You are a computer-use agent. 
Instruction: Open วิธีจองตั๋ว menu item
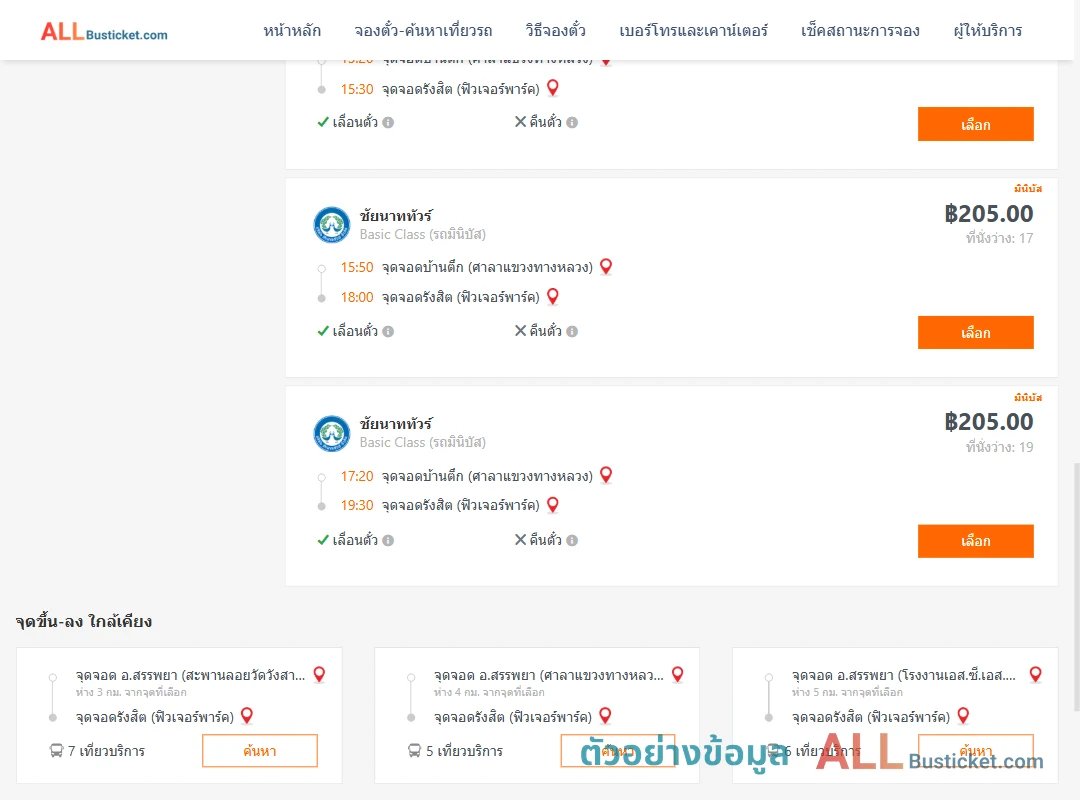pos(555,30)
